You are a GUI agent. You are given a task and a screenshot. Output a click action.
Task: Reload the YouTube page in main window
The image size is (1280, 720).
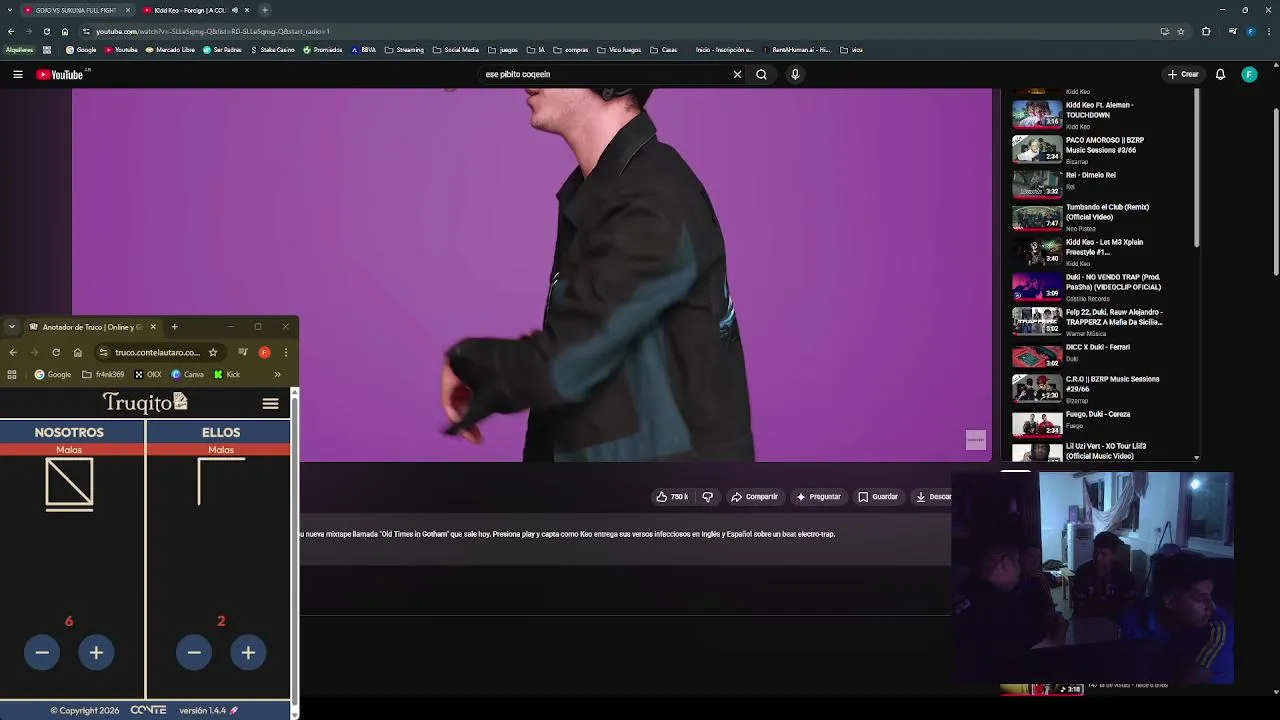tap(46, 31)
